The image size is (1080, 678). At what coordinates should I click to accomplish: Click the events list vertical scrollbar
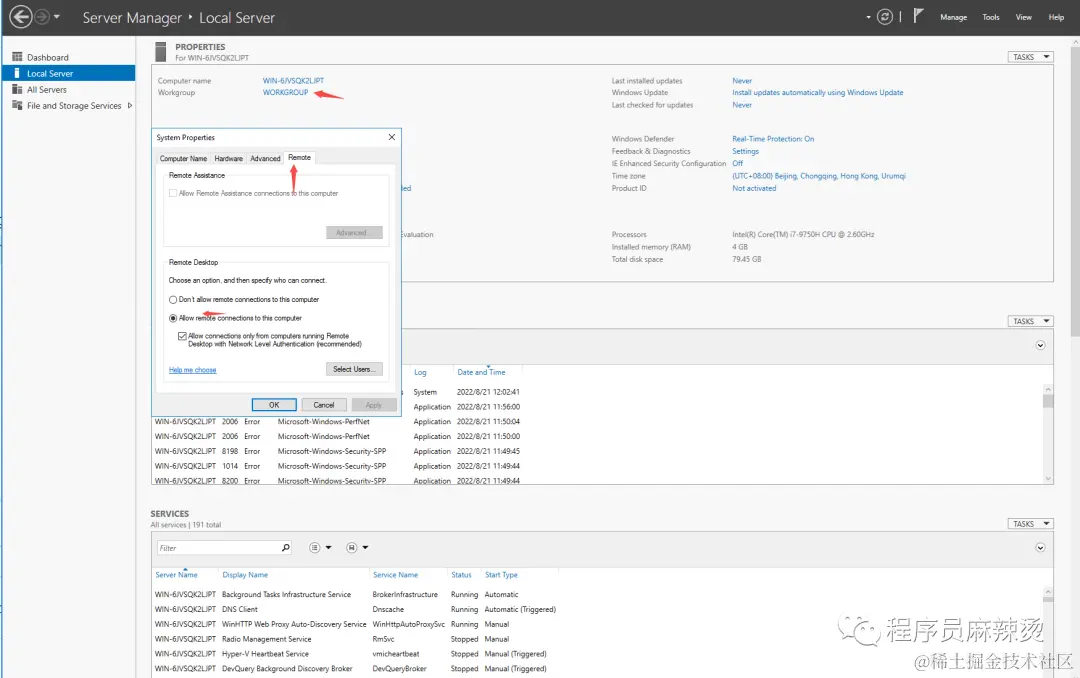(1048, 433)
